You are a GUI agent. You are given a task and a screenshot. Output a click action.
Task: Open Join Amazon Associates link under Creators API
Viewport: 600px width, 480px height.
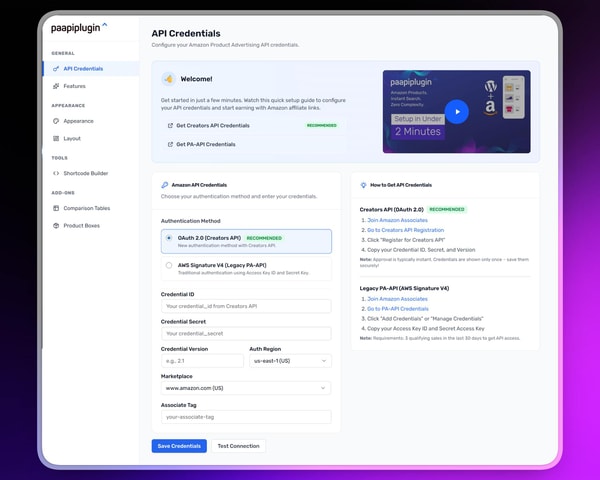click(398, 220)
